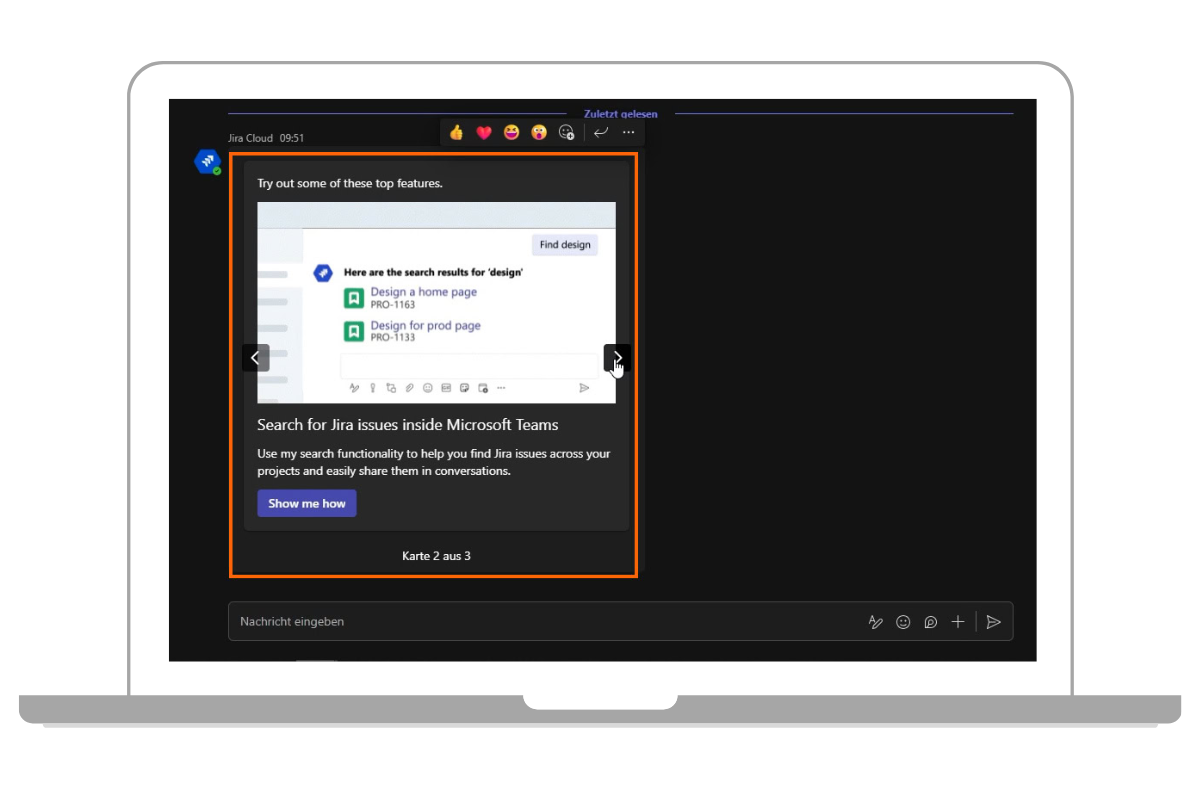Go to the previous carousel card

(x=255, y=357)
